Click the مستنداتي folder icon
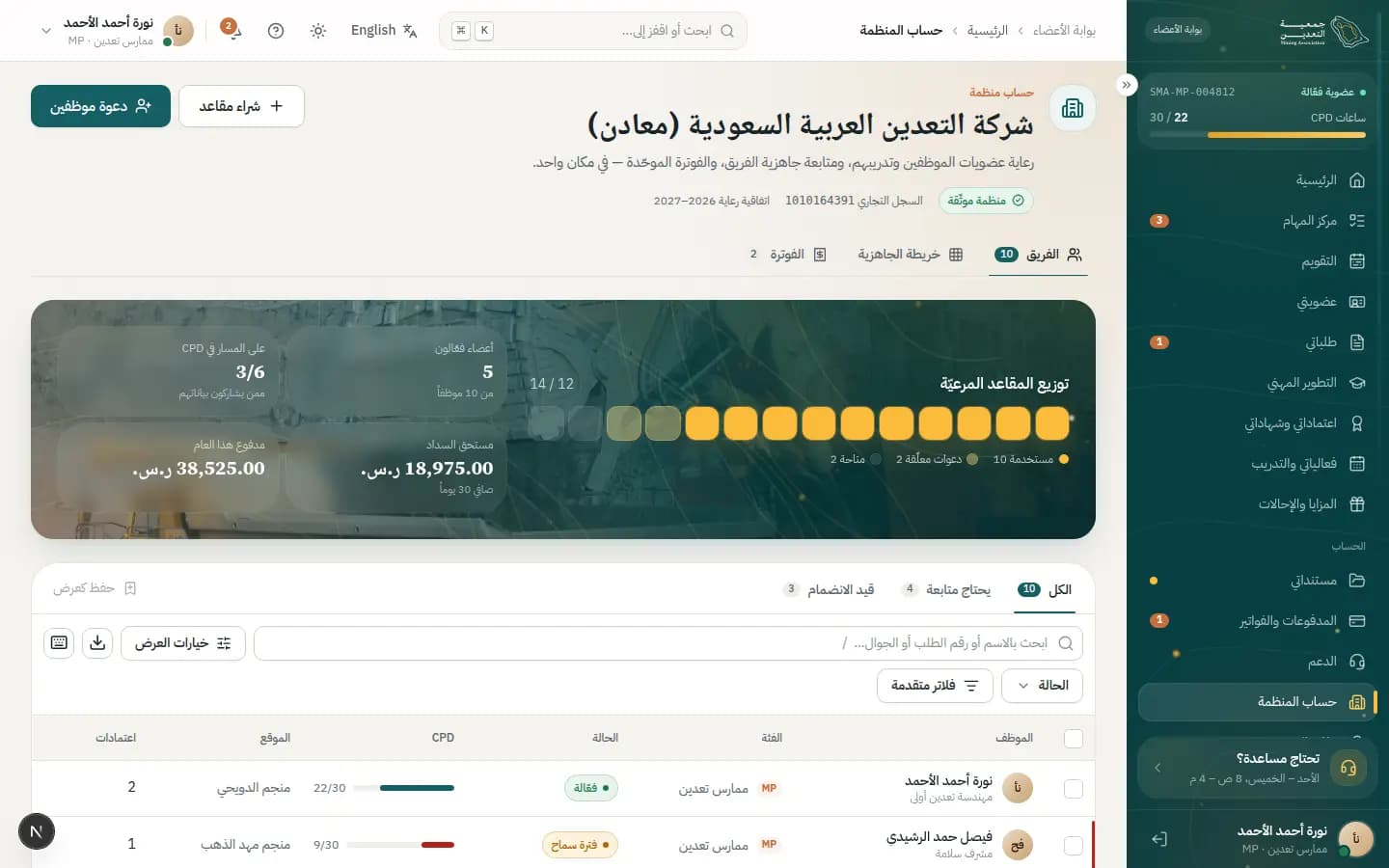Viewport: 1389px width, 868px height. (x=1357, y=581)
